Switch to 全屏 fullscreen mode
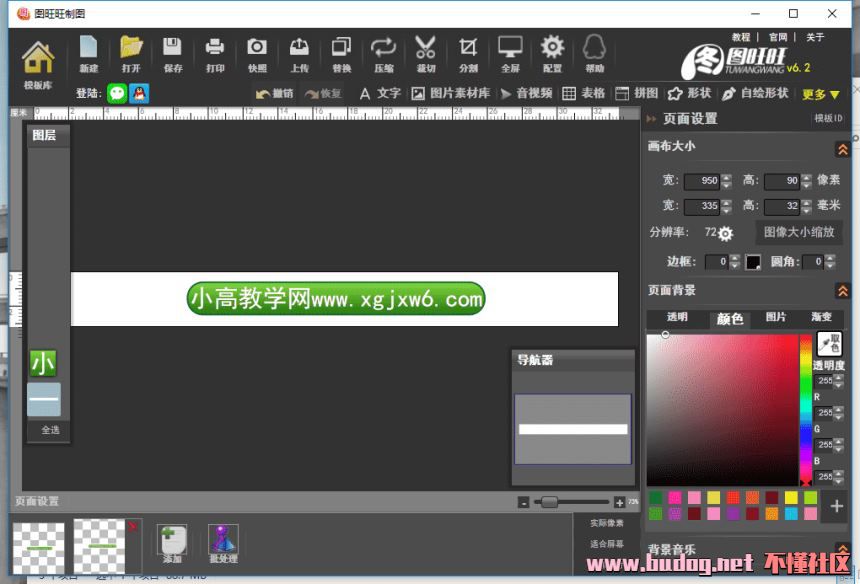 coord(510,54)
